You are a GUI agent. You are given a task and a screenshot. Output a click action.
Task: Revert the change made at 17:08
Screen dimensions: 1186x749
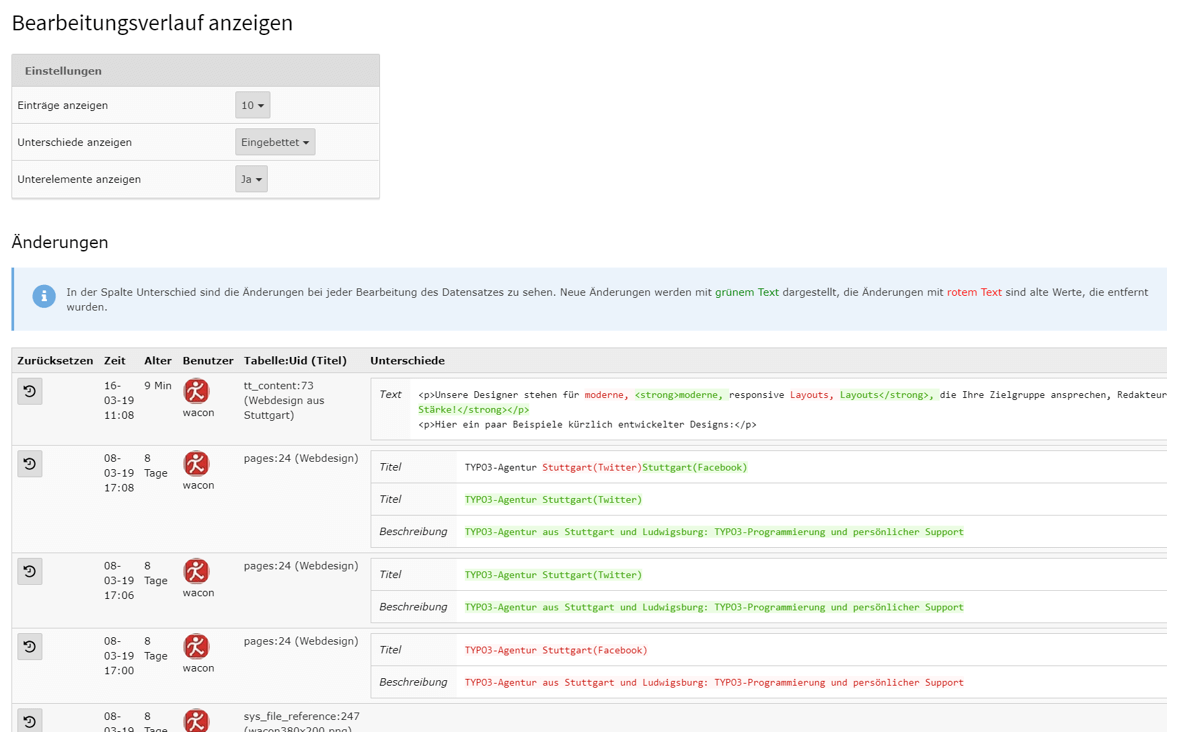click(x=30, y=464)
